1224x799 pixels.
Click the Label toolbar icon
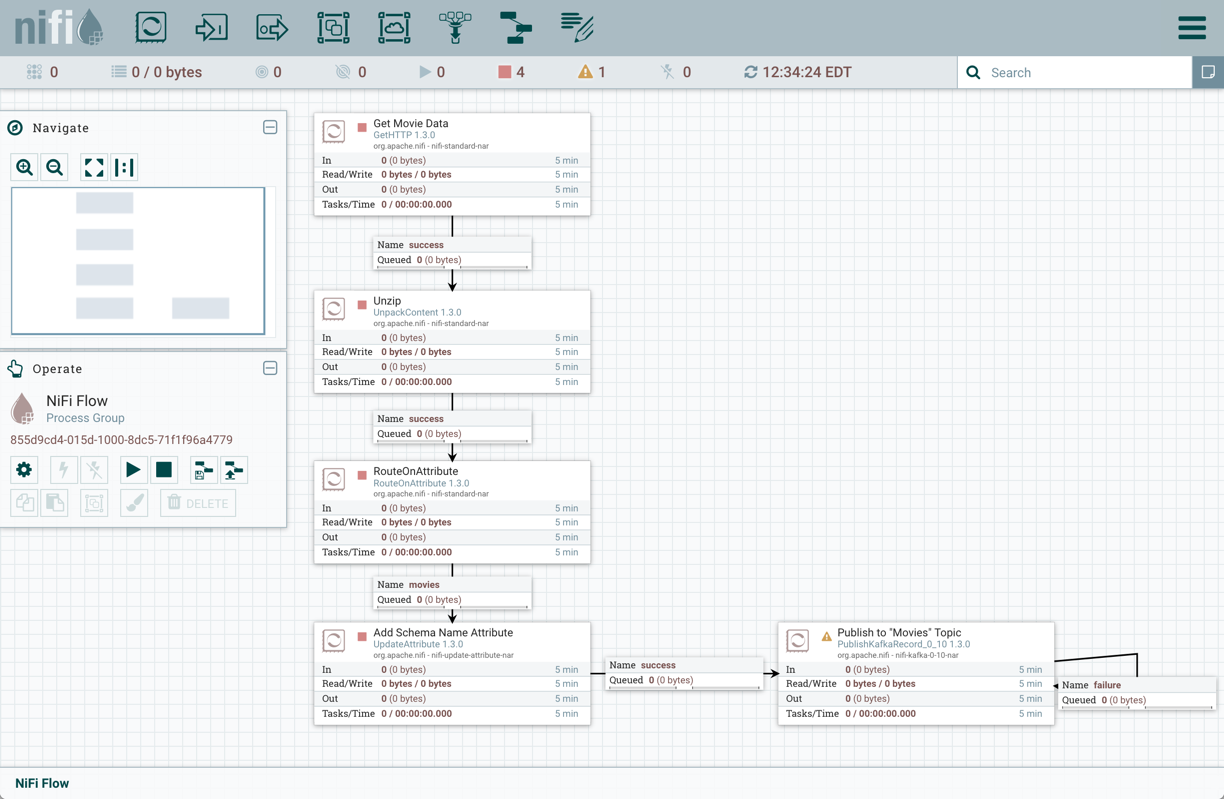coord(576,27)
